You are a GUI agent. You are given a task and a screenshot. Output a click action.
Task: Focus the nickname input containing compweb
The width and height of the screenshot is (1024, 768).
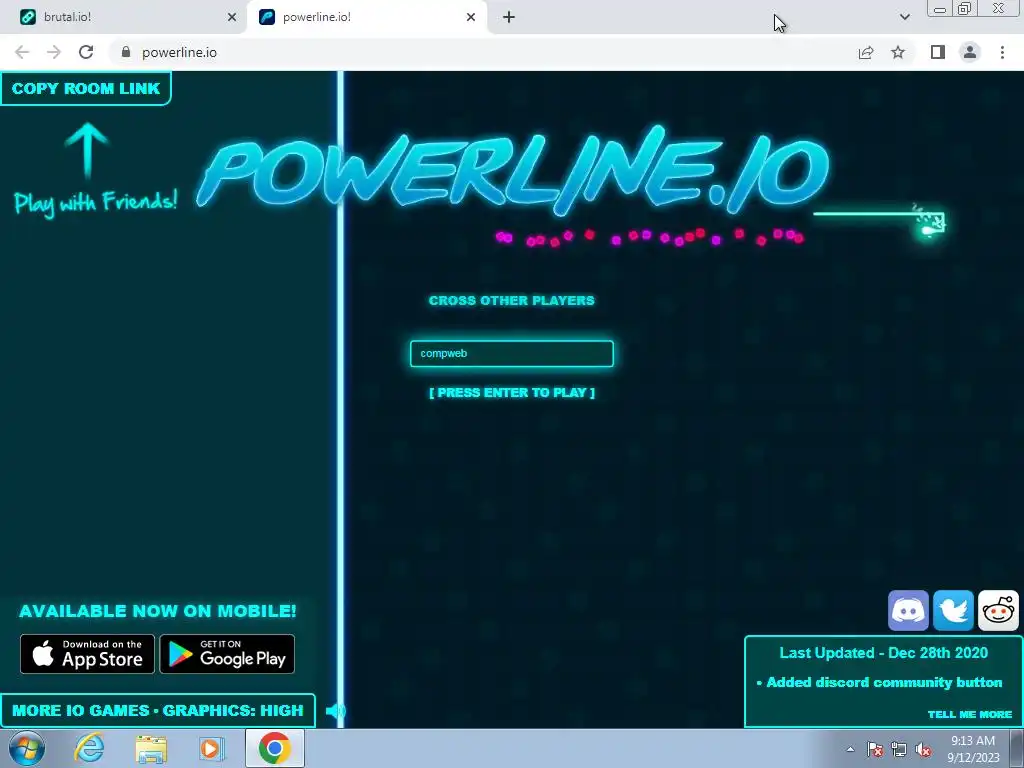511,353
